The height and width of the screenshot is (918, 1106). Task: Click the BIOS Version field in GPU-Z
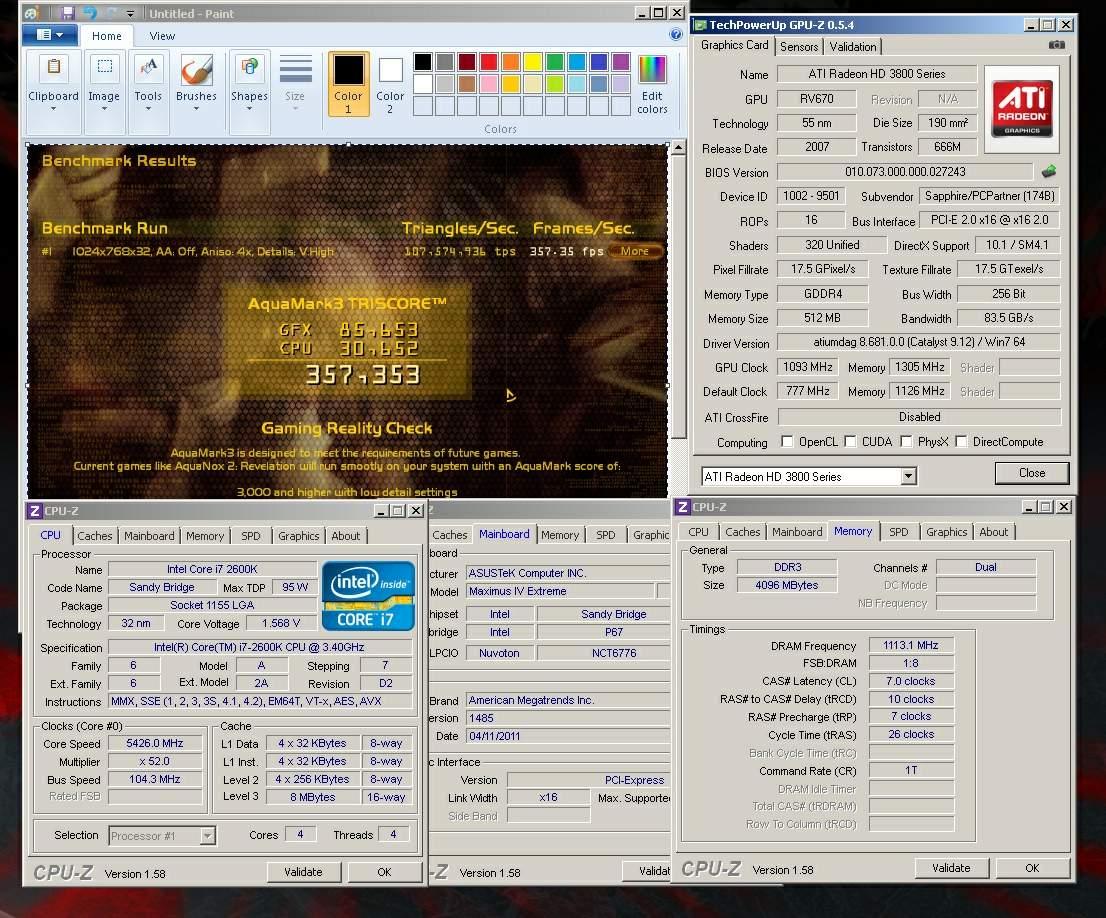905,171
